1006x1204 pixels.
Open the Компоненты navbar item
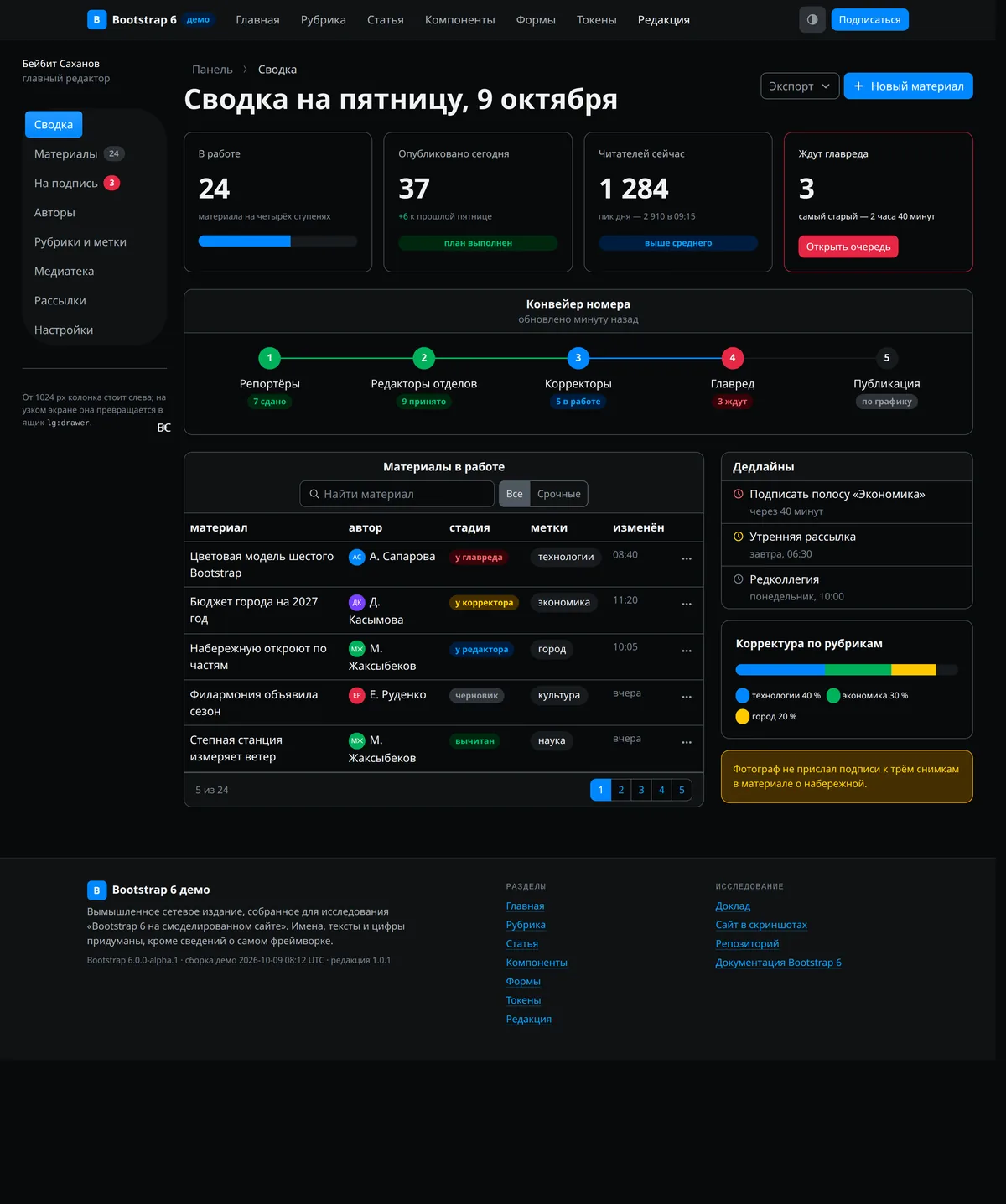coord(459,19)
